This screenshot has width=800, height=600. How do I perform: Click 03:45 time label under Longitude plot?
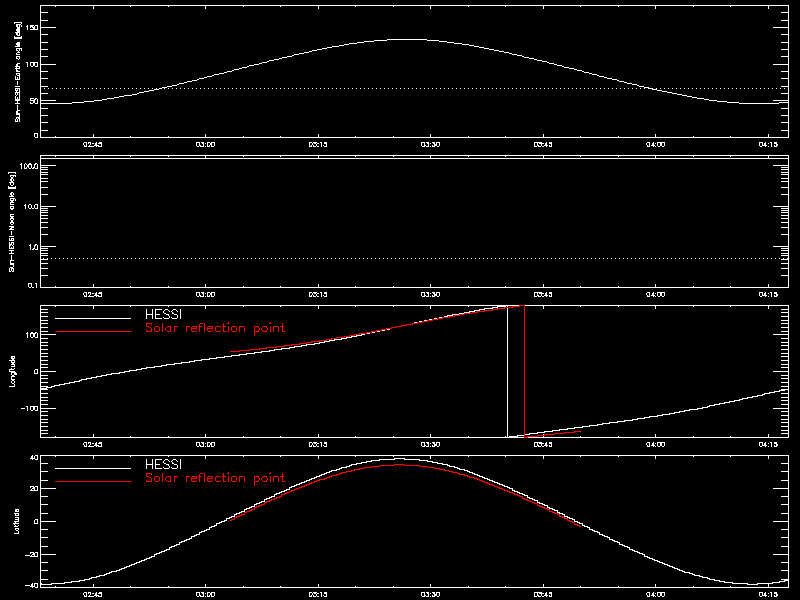point(543,445)
